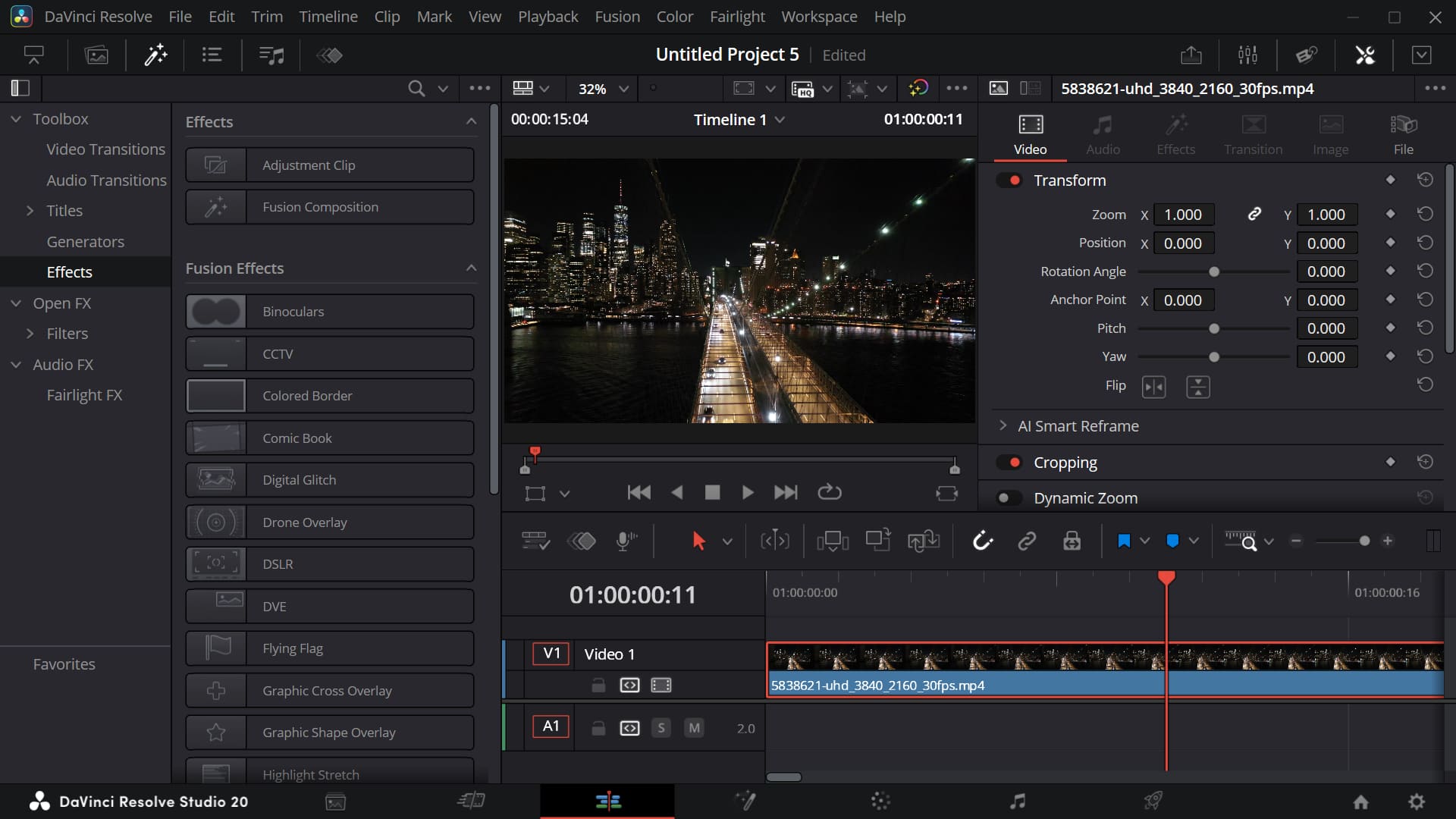Screen dimensions: 1456x819
Task: Select the Selection Mode arrow tool
Action: (698, 541)
